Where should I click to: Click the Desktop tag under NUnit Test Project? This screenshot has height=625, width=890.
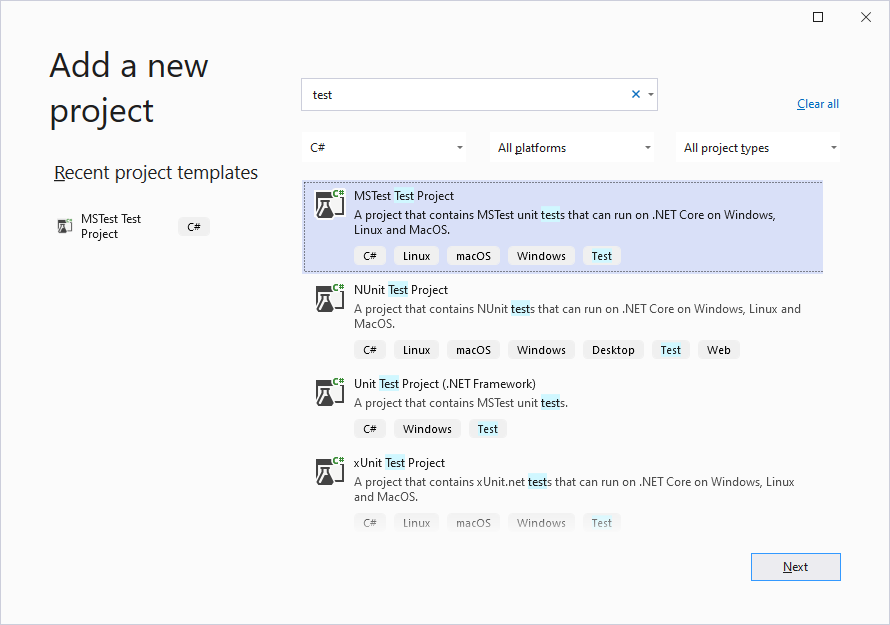[x=613, y=349]
